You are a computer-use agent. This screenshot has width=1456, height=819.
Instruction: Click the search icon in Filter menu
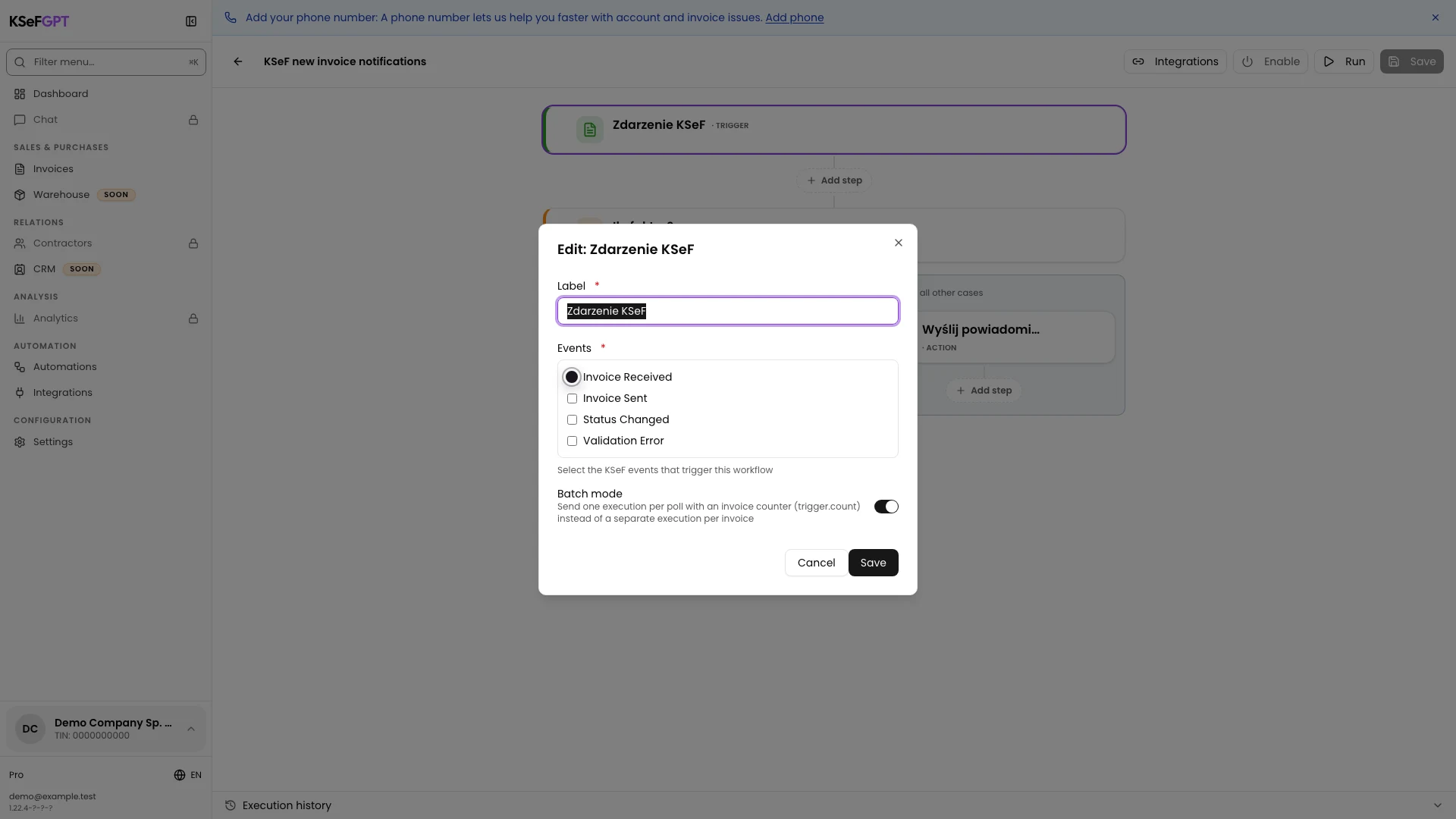[x=20, y=62]
